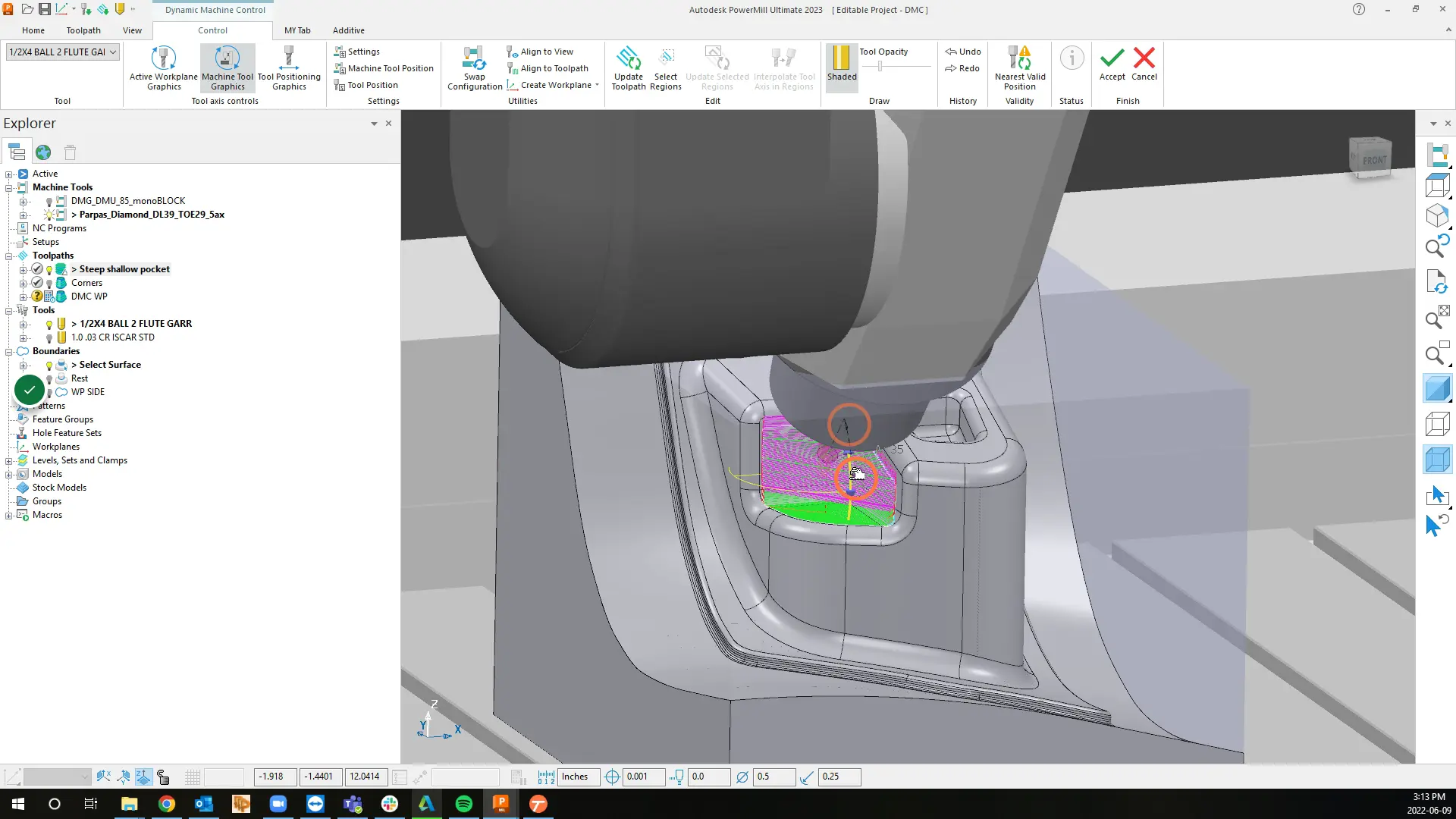Screen dimensions: 1456x819
Task: Click the FRONT view cube
Action: pyautogui.click(x=1371, y=158)
